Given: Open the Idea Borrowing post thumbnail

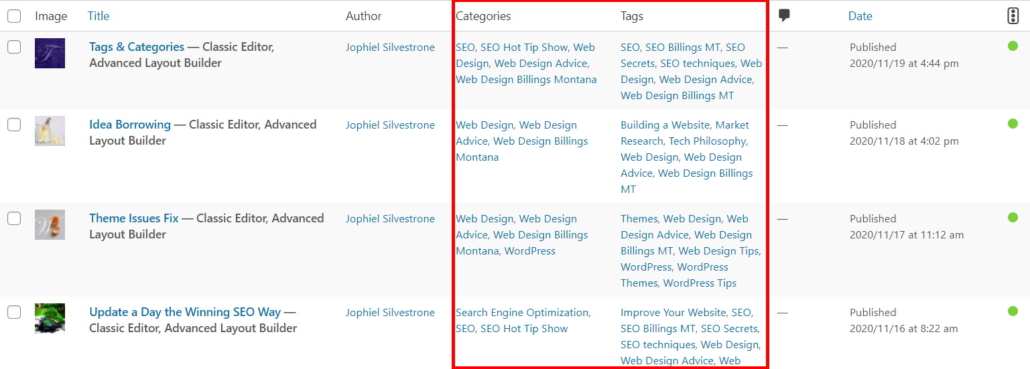Looking at the screenshot, I should tap(50, 131).
